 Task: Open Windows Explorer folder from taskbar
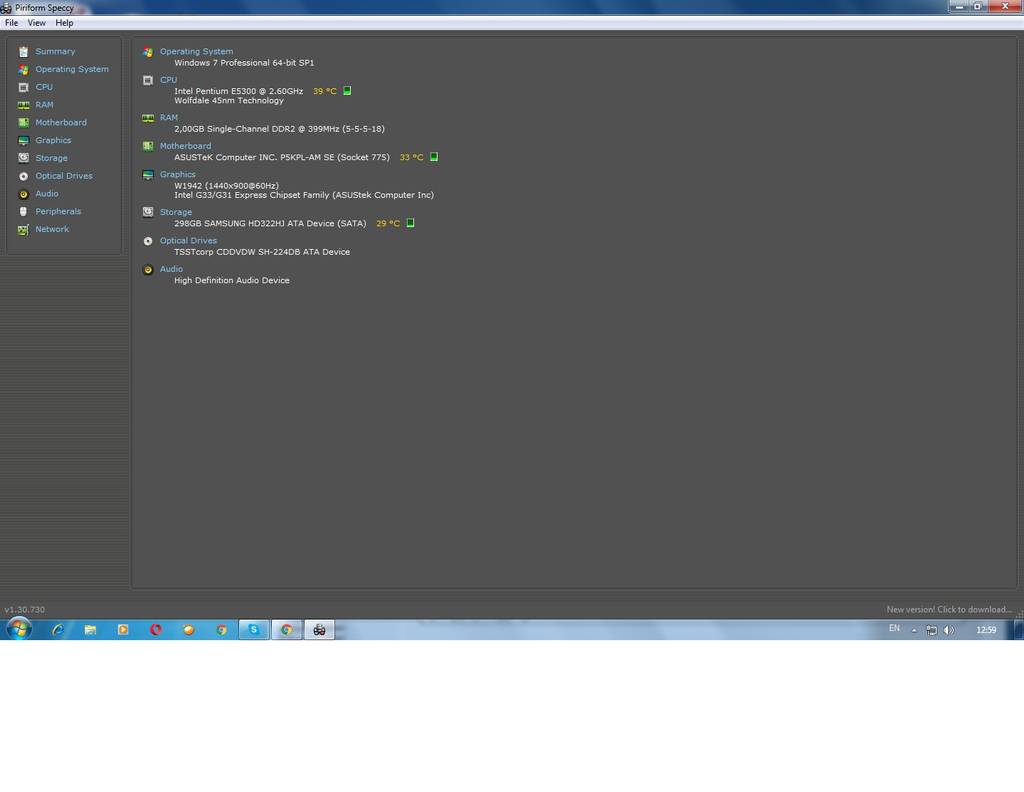(x=90, y=629)
